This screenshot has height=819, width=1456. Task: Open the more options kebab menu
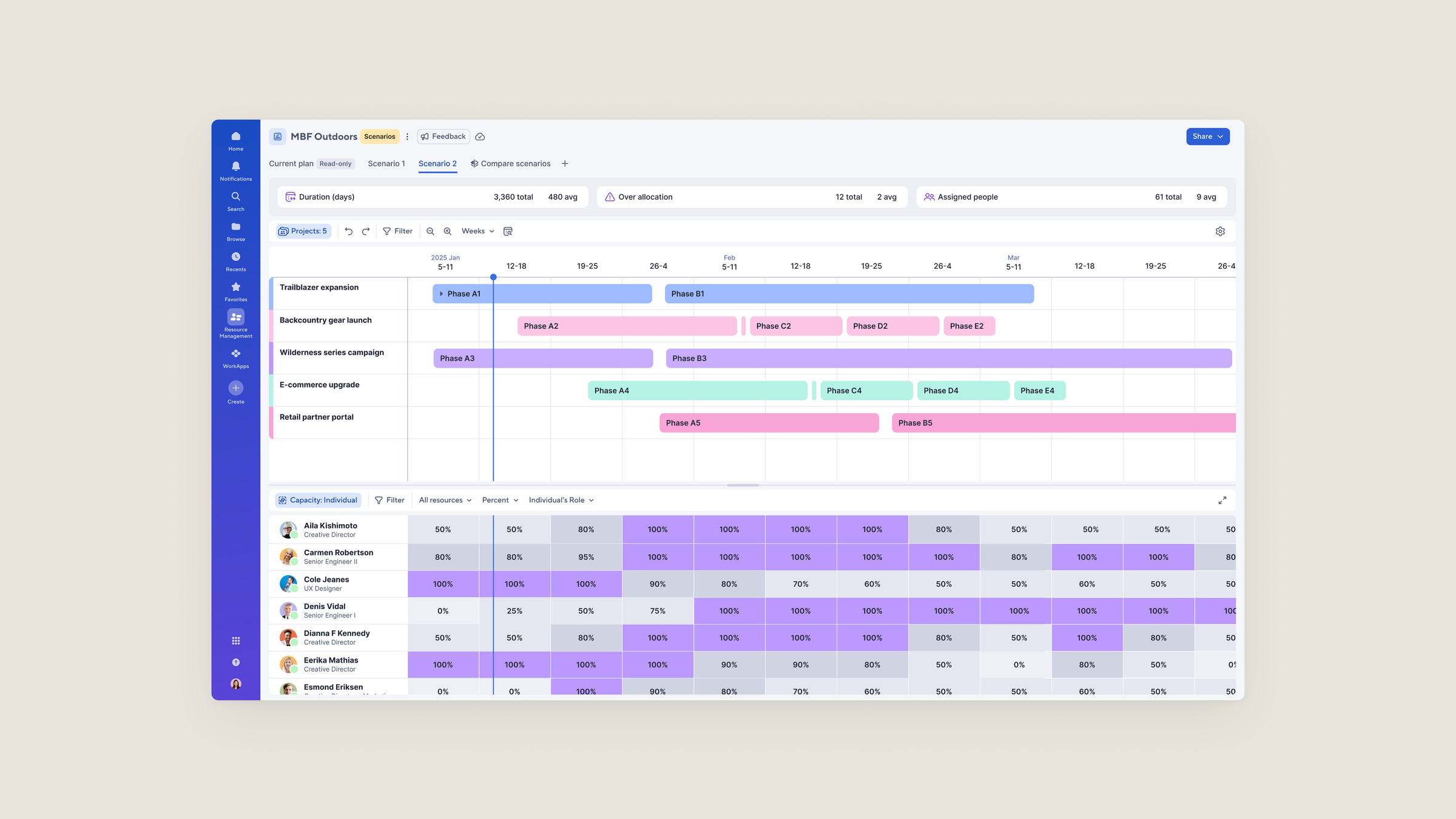[407, 136]
